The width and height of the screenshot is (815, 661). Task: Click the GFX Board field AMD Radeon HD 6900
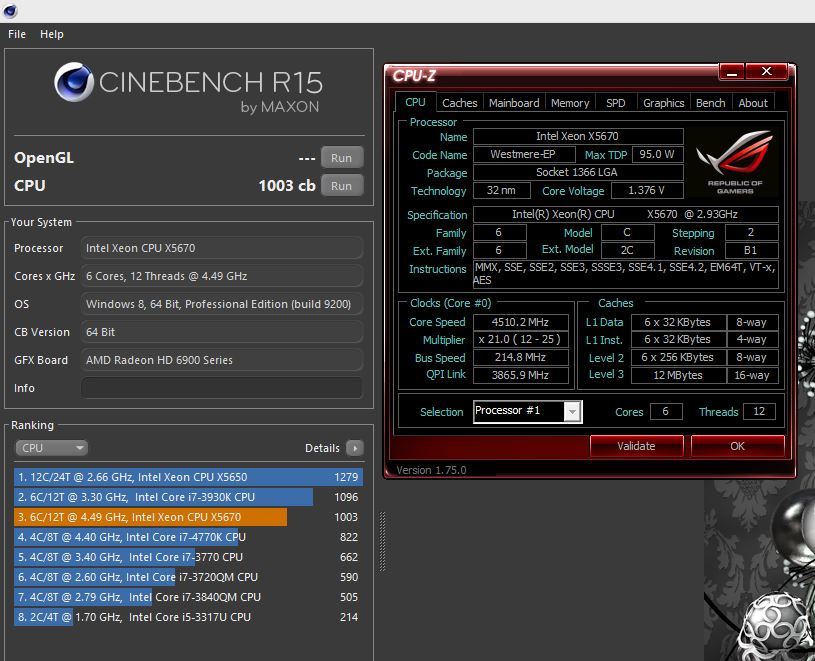[222, 360]
